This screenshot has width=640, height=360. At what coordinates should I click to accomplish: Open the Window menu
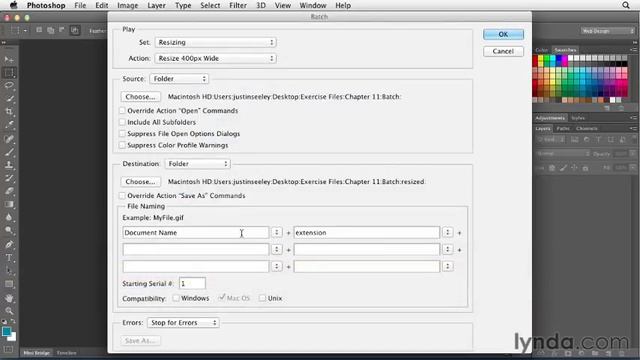click(x=313, y=5)
